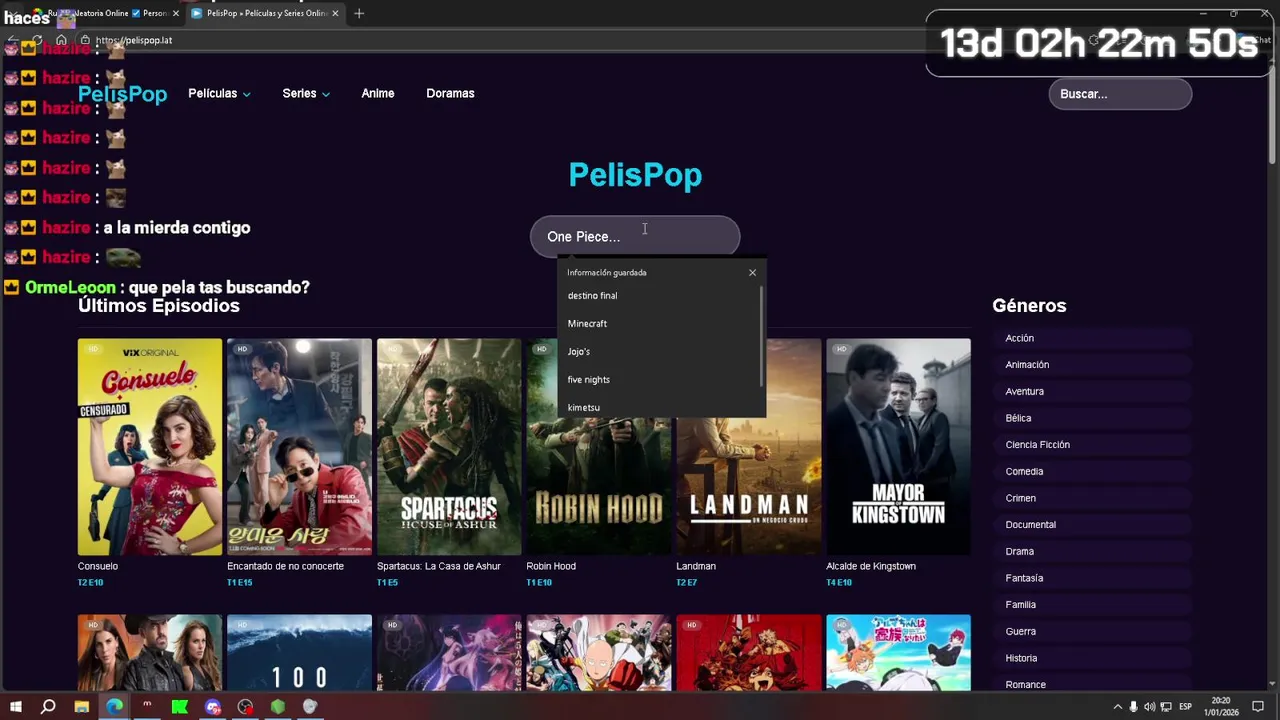Open the gray speaker taskbar app icon
Viewport: 1280px width, 720px height.
pyautogui.click(x=310, y=706)
